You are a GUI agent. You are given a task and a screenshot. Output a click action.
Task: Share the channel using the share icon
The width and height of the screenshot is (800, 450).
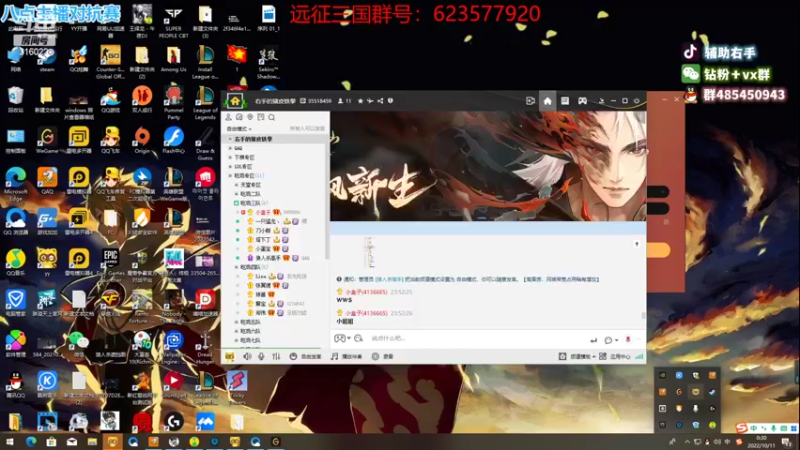380,101
